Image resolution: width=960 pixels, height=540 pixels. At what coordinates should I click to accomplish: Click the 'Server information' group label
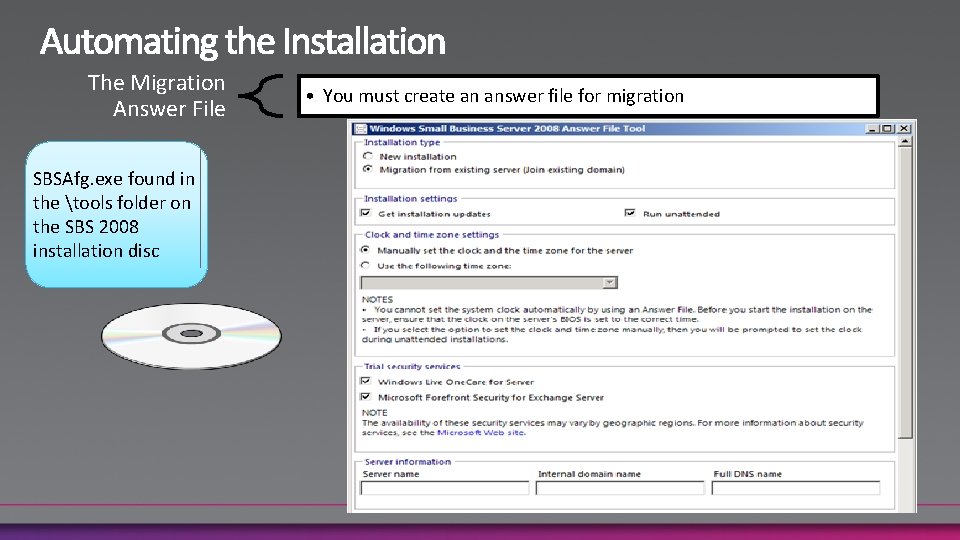pyautogui.click(x=408, y=462)
